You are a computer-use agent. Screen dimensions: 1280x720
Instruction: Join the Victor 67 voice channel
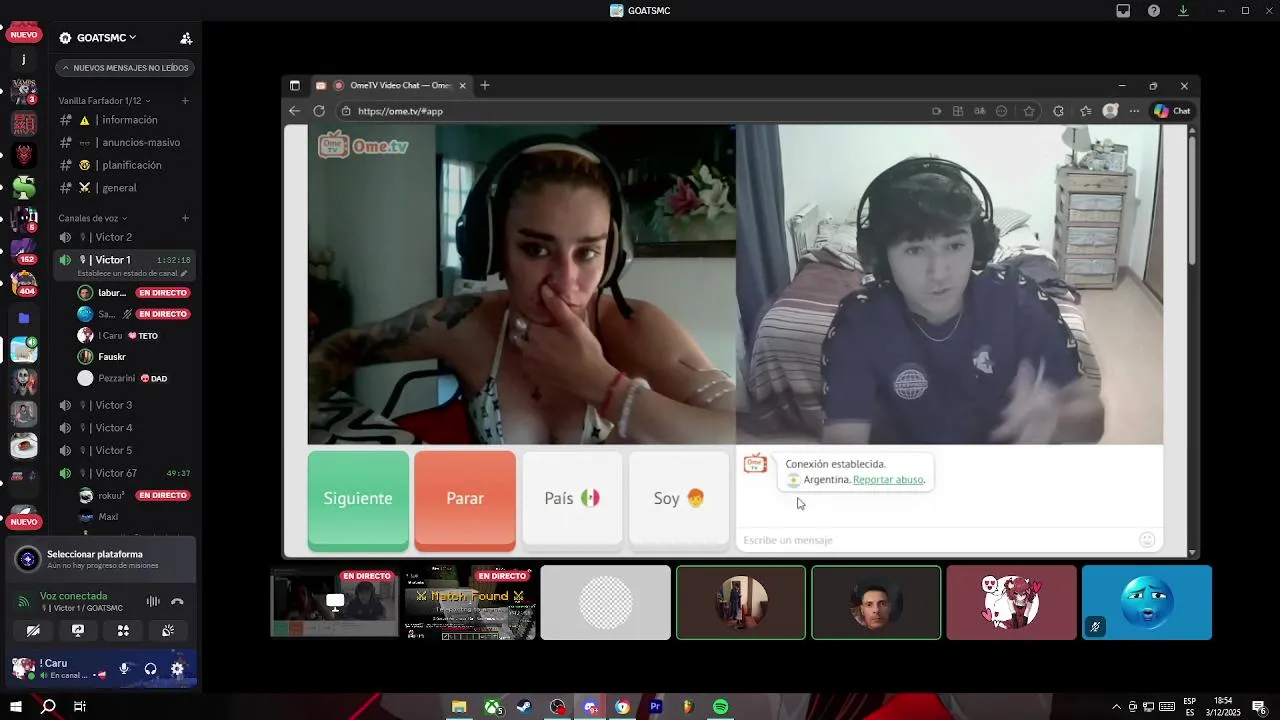tap(124, 473)
